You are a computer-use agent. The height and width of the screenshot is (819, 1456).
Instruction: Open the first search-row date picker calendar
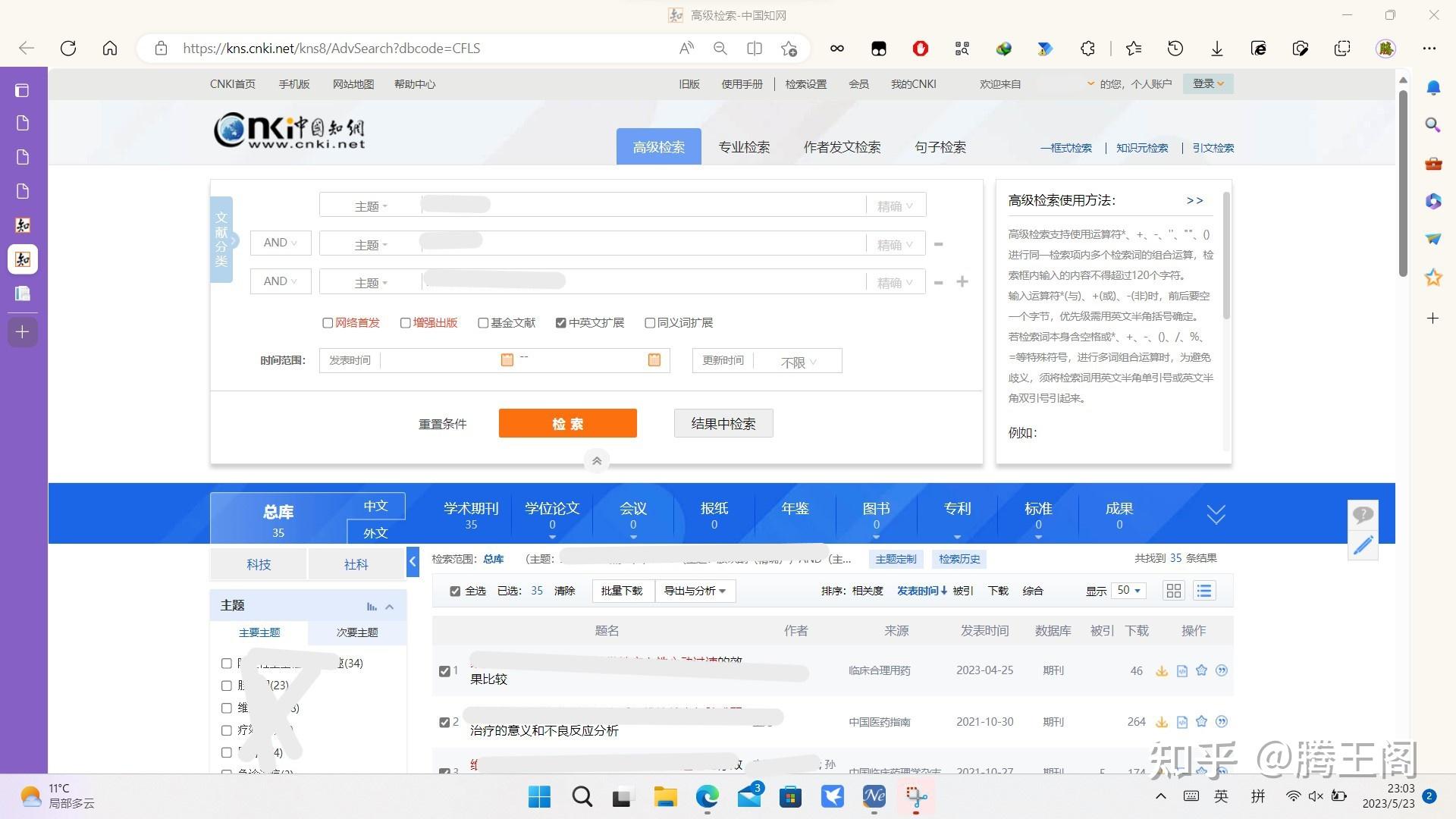[x=507, y=359]
